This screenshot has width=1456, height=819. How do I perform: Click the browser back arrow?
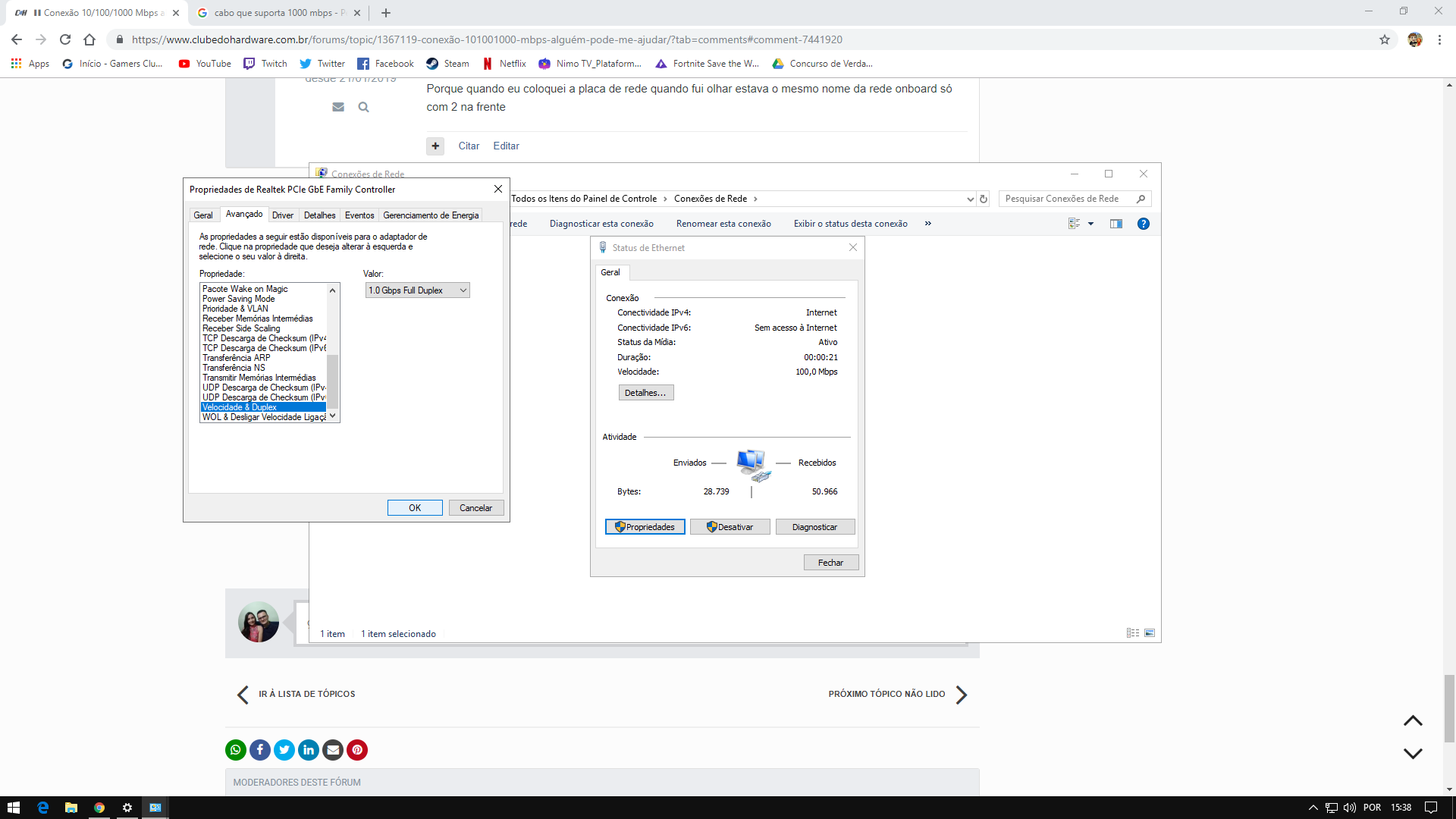(17, 39)
